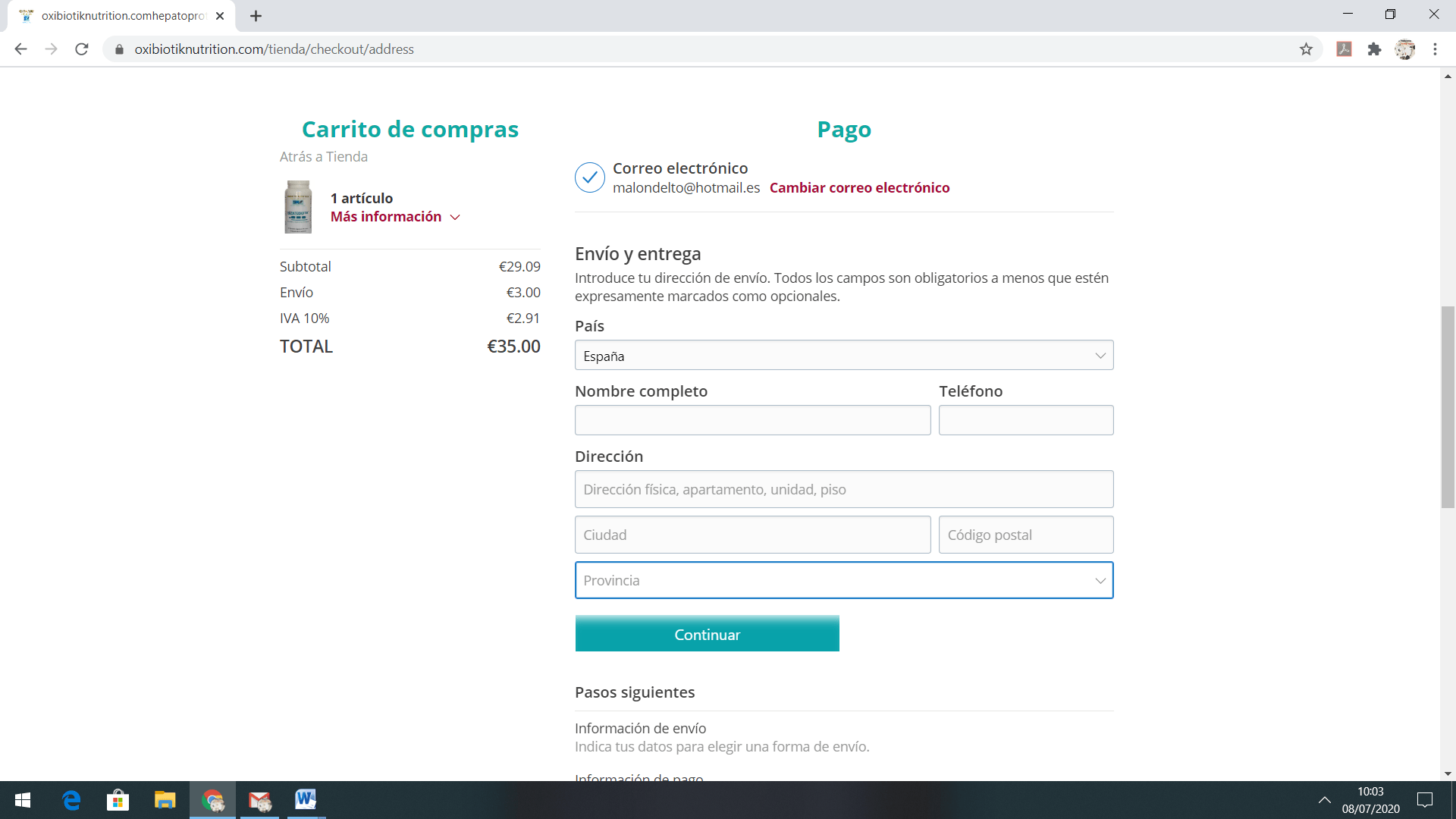Focus the Nombre completo field
This screenshot has height=819, width=1456.
click(752, 420)
